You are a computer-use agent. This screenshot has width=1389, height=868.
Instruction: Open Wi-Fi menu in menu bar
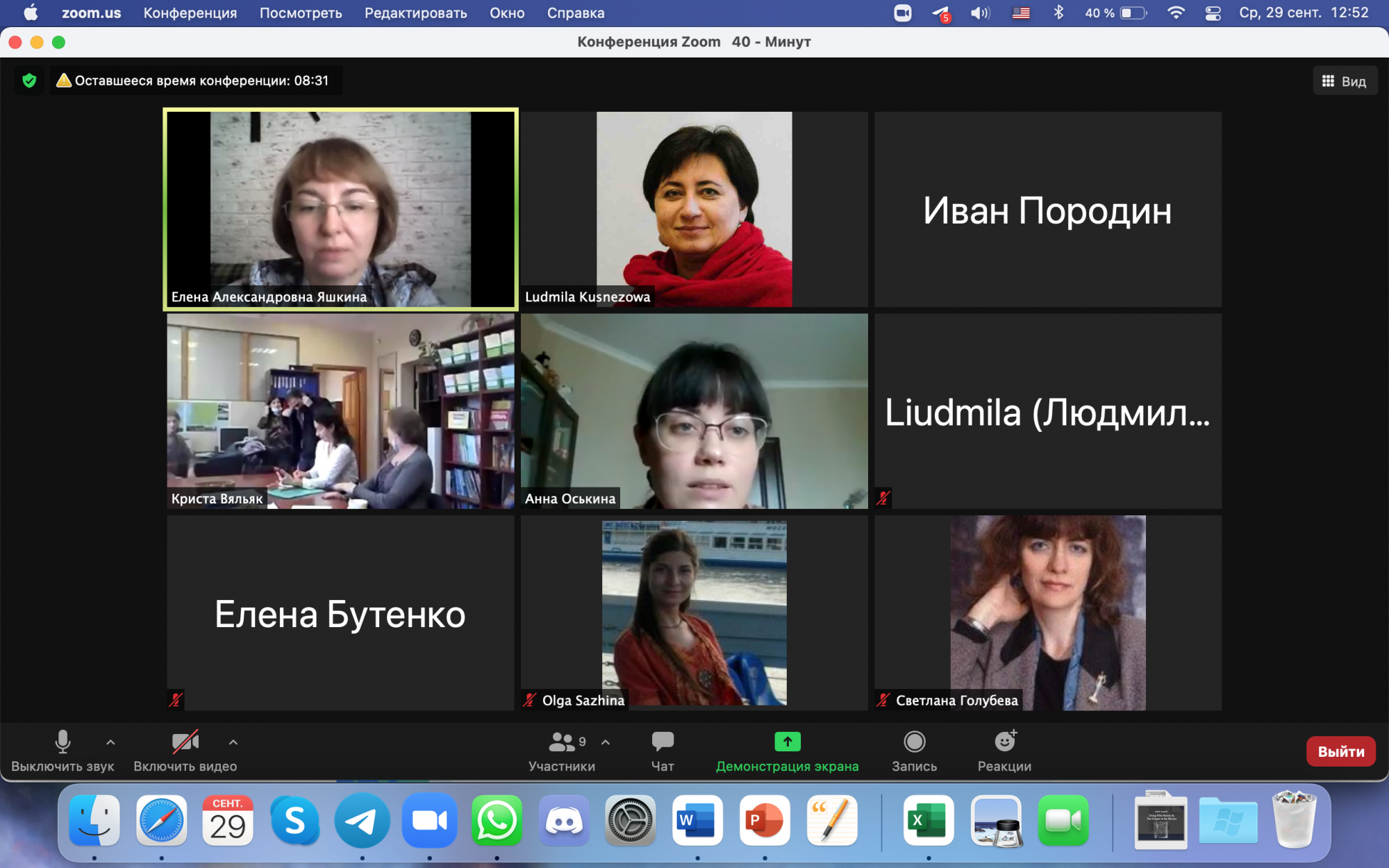coord(1175,12)
